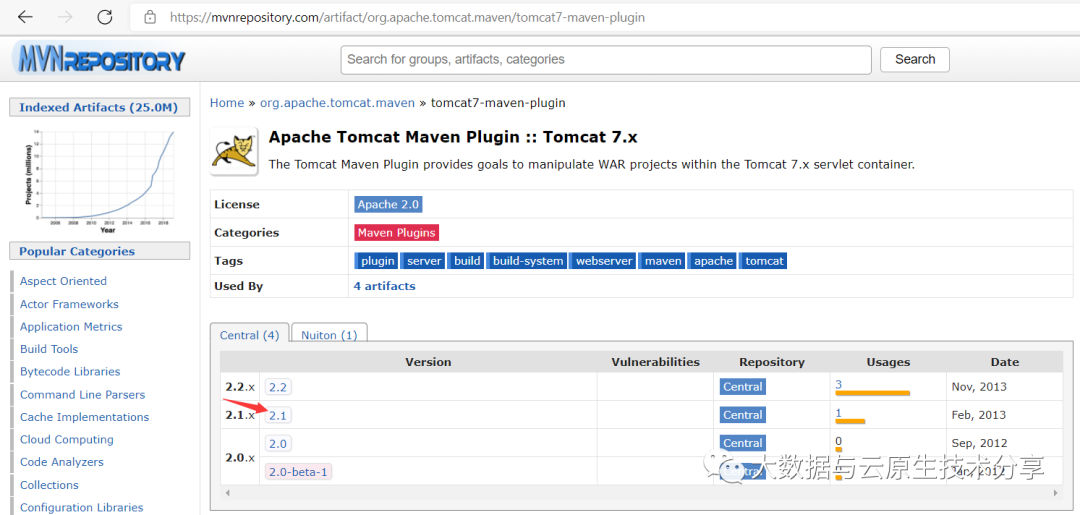The image size is (1080, 515).
Task: Open the Apache 2.0 license tag
Action: click(388, 204)
